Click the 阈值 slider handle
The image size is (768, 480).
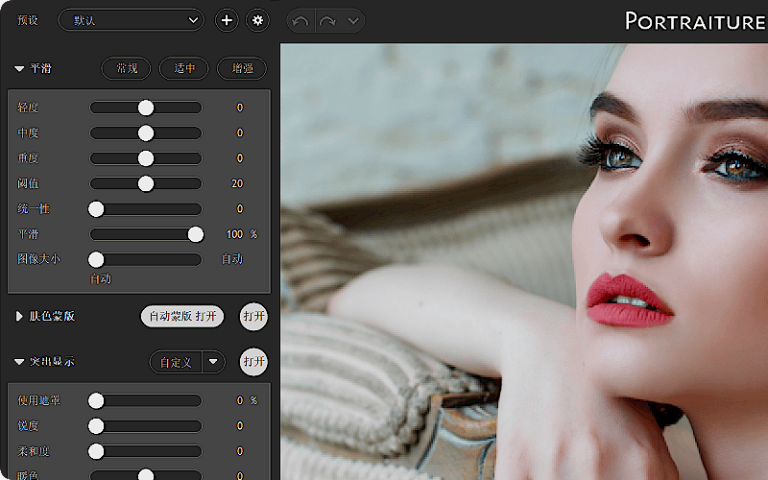145,184
